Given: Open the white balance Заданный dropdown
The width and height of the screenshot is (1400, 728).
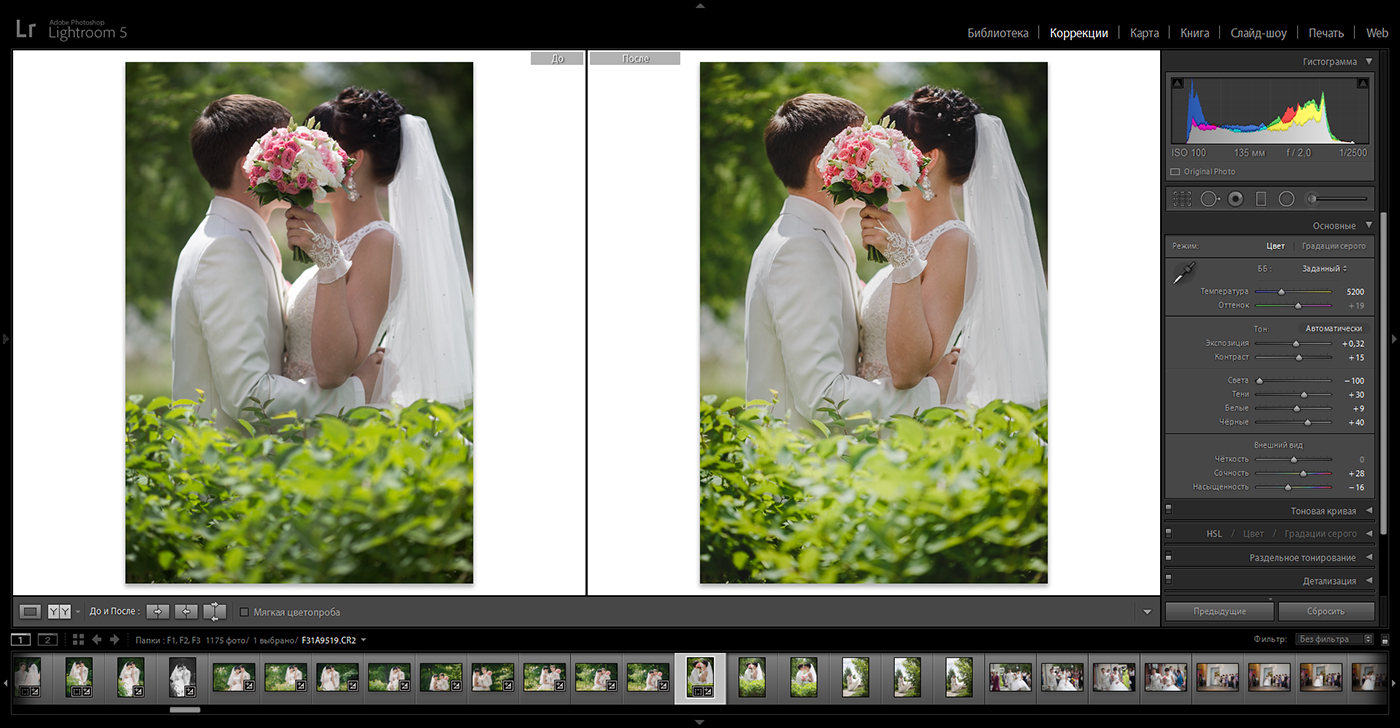Looking at the screenshot, I should [x=1324, y=269].
